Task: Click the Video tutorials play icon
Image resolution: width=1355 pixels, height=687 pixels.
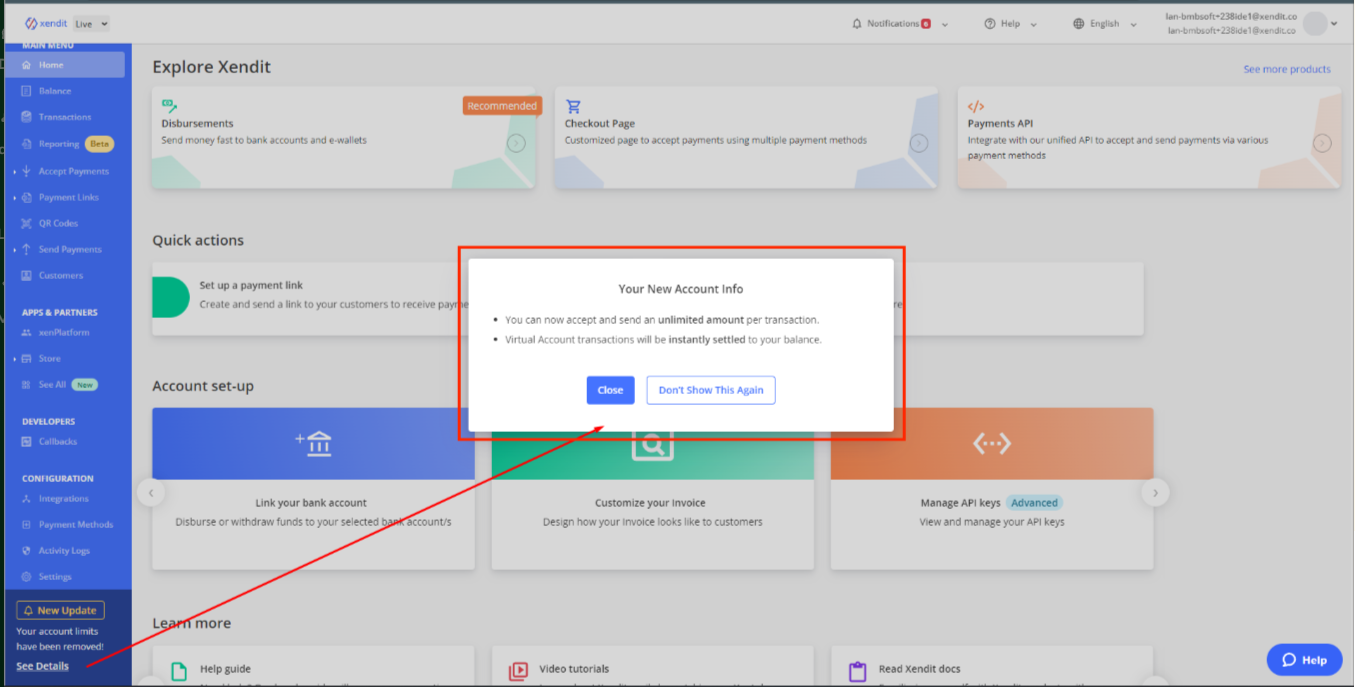Action: point(518,671)
